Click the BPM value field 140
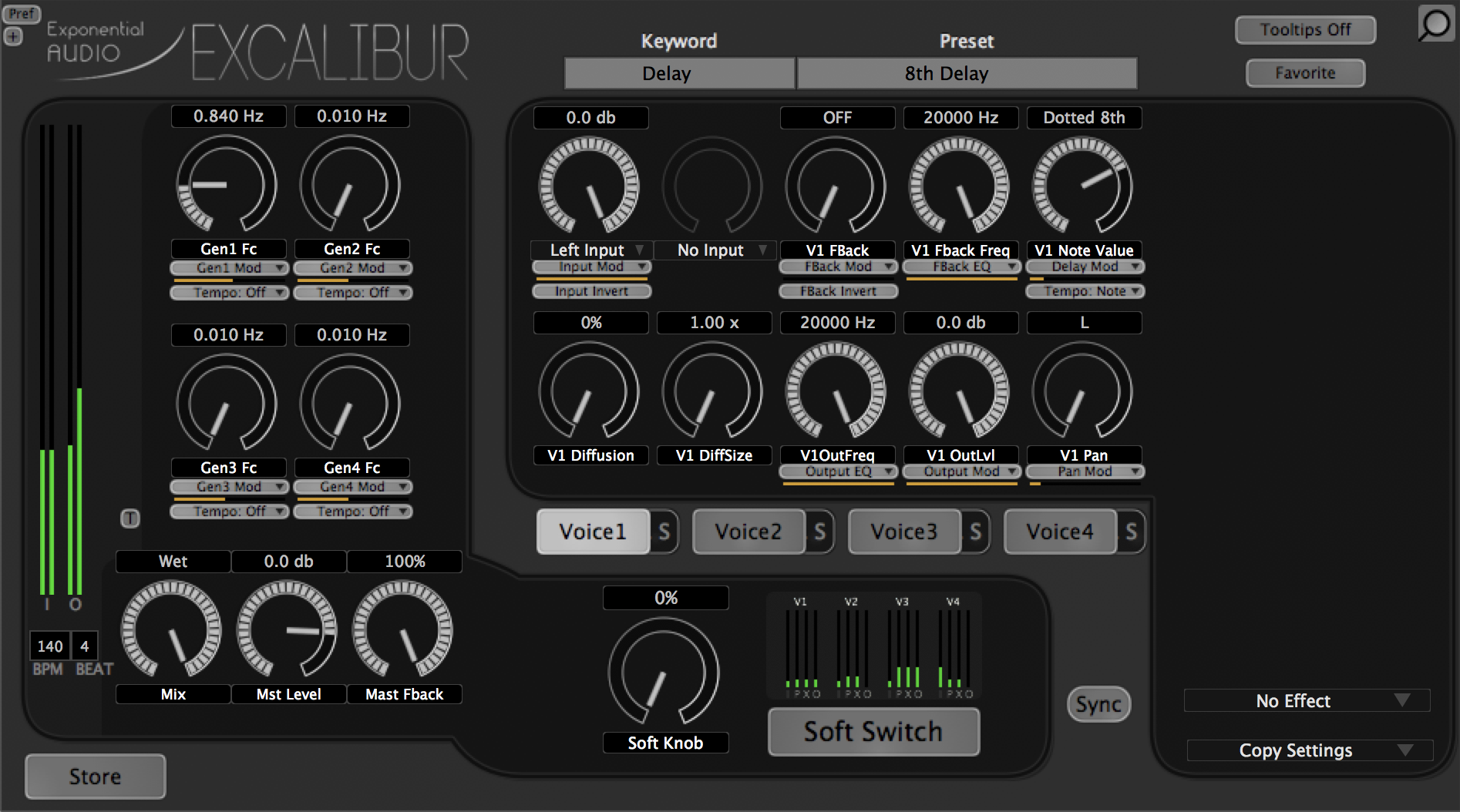 [x=50, y=646]
